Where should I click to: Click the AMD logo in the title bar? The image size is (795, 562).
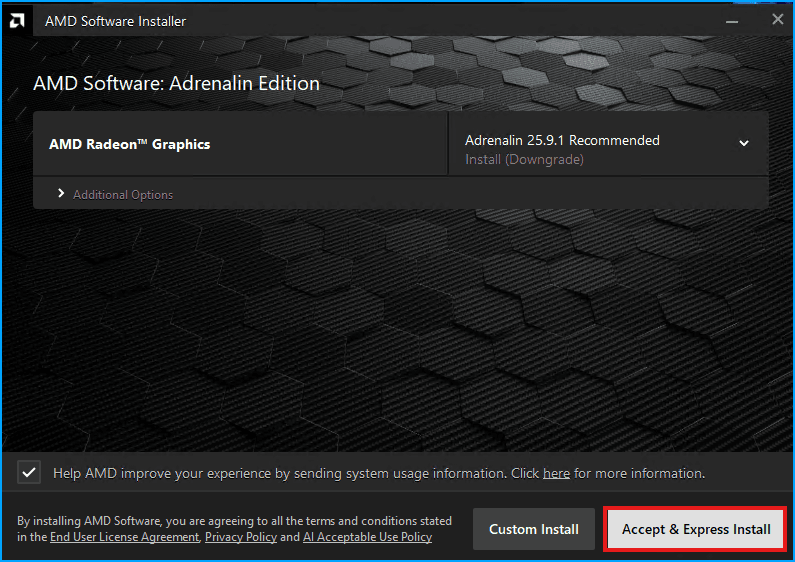[18, 21]
